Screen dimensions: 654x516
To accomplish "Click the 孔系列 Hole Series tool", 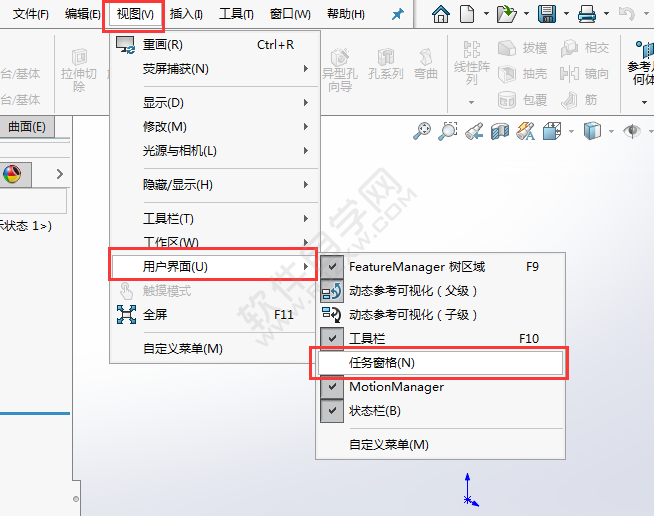I will pyautogui.click(x=385, y=64).
